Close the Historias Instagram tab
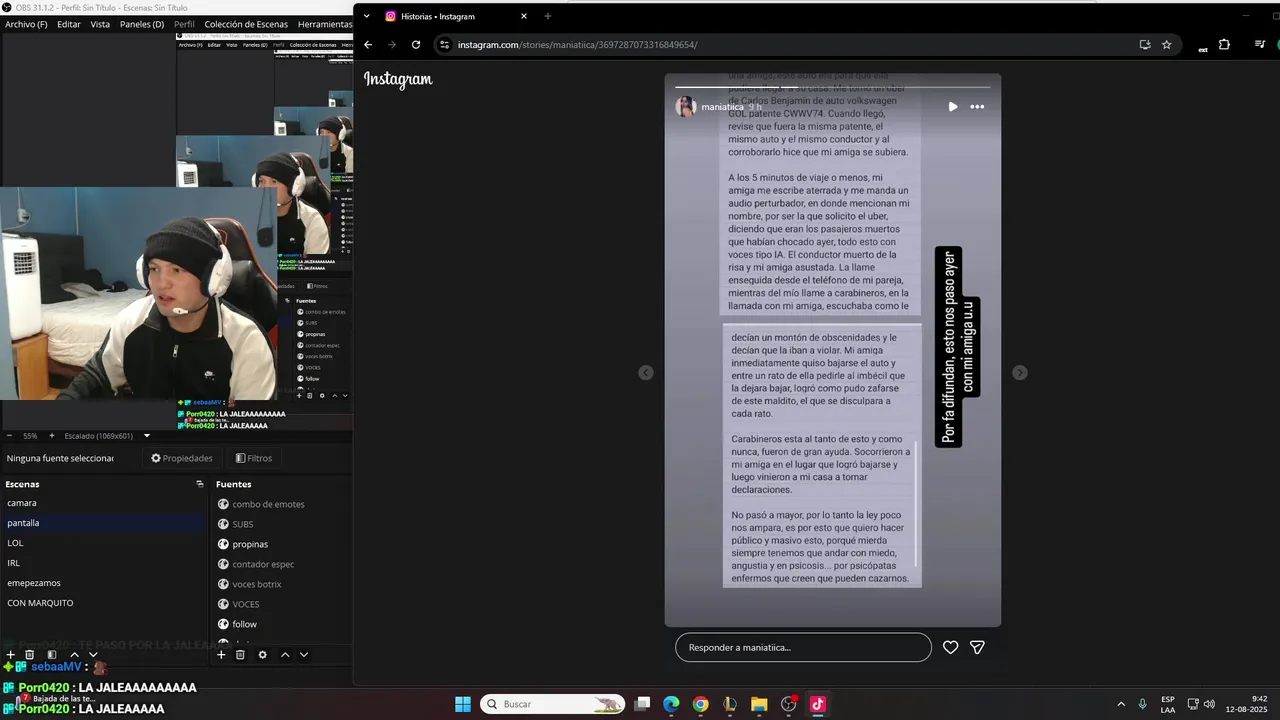The width and height of the screenshot is (1280, 720). tap(524, 16)
